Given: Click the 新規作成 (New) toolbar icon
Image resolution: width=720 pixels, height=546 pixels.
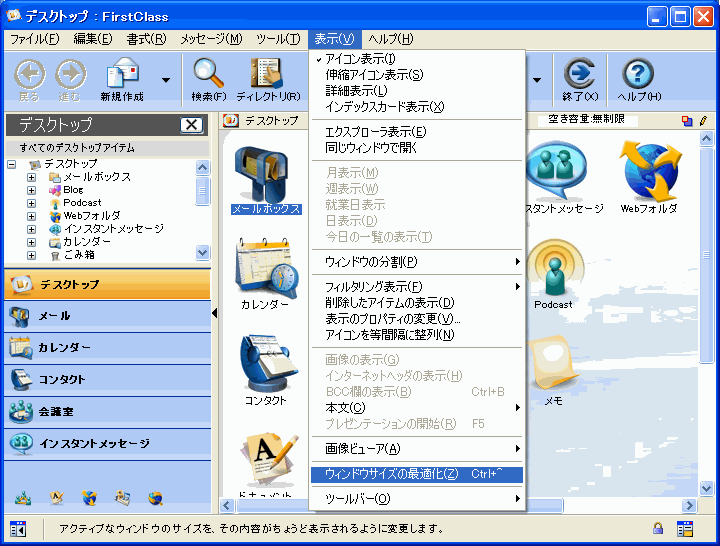Looking at the screenshot, I should tap(122, 75).
